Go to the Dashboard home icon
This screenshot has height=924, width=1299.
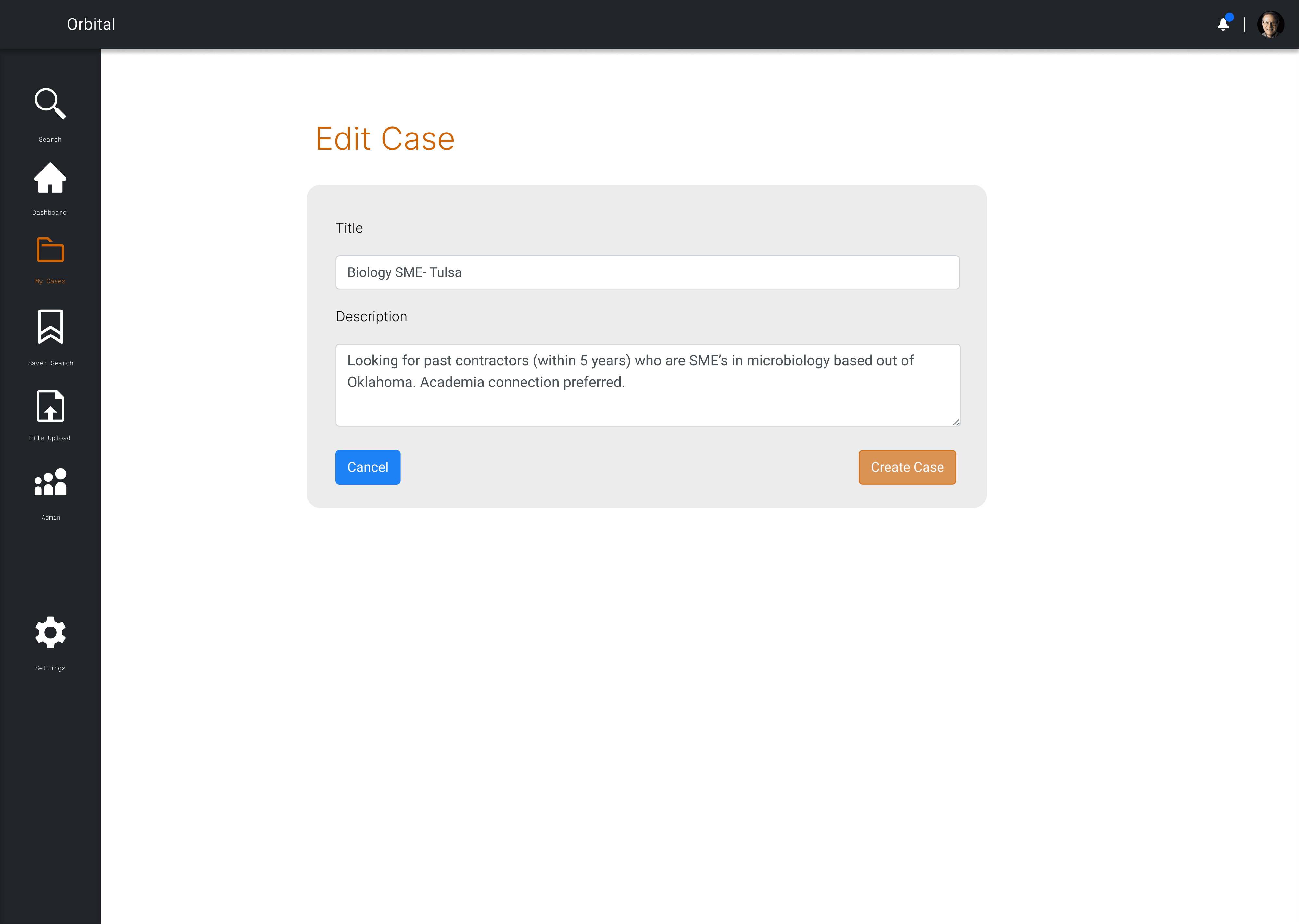50,178
